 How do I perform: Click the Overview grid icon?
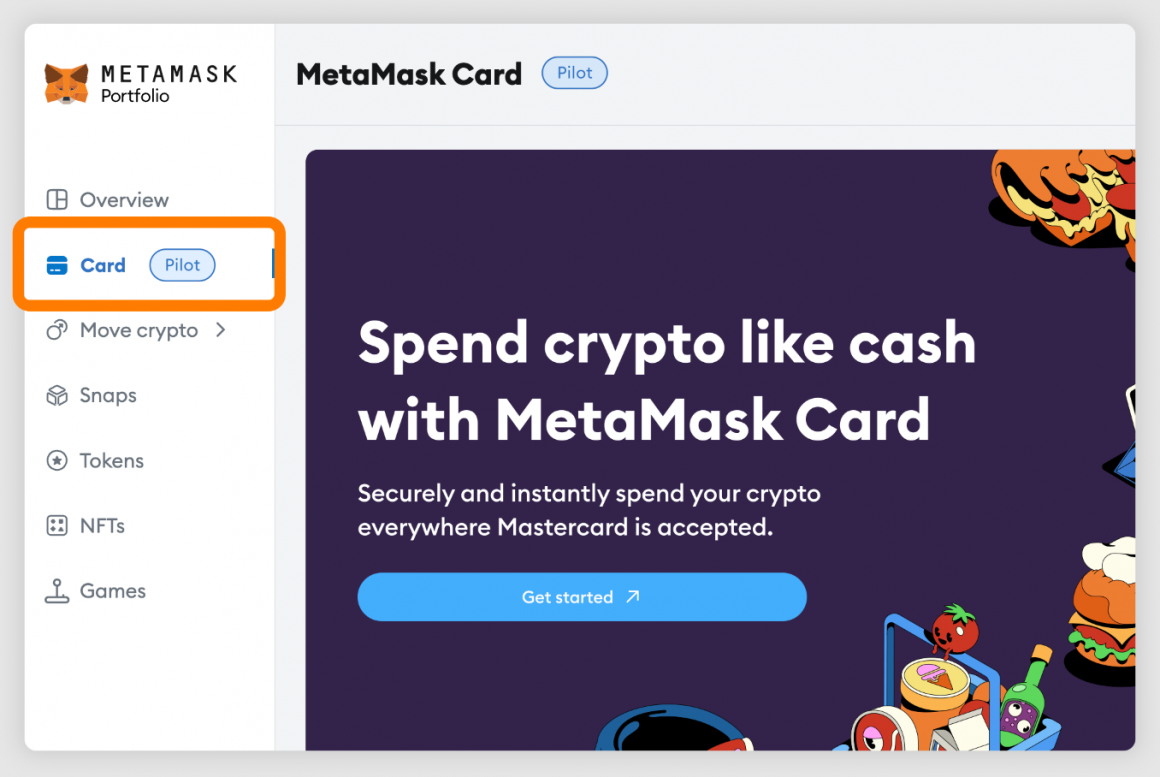click(55, 199)
